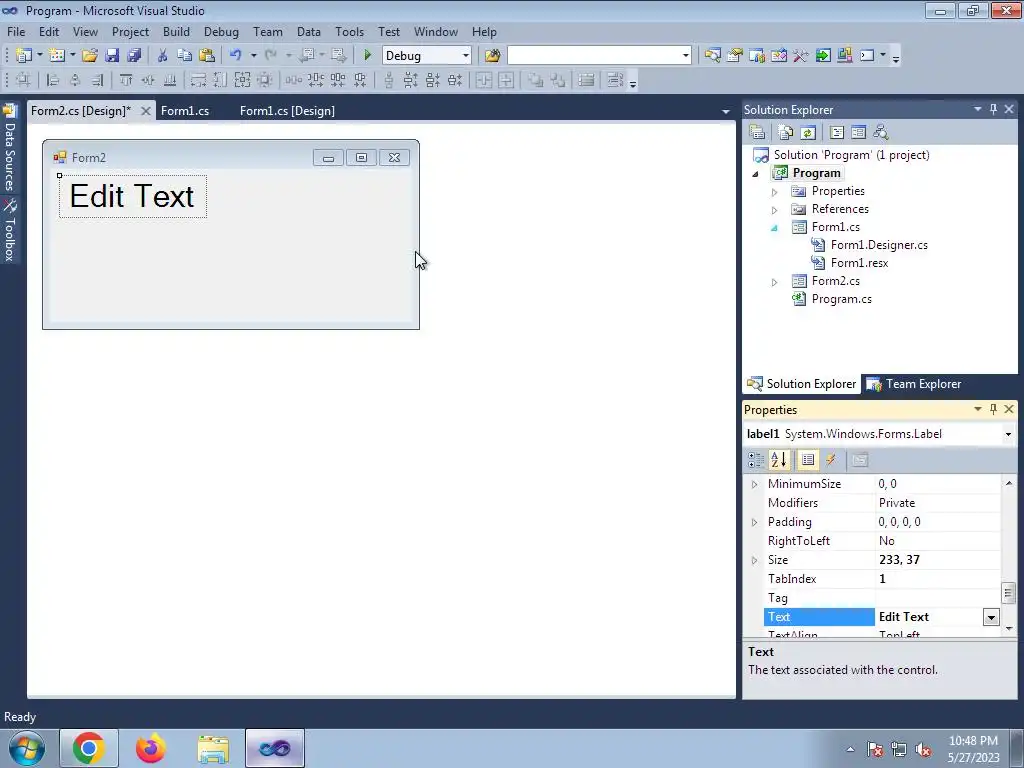Open Start Page via green arrow icon

coord(823,56)
